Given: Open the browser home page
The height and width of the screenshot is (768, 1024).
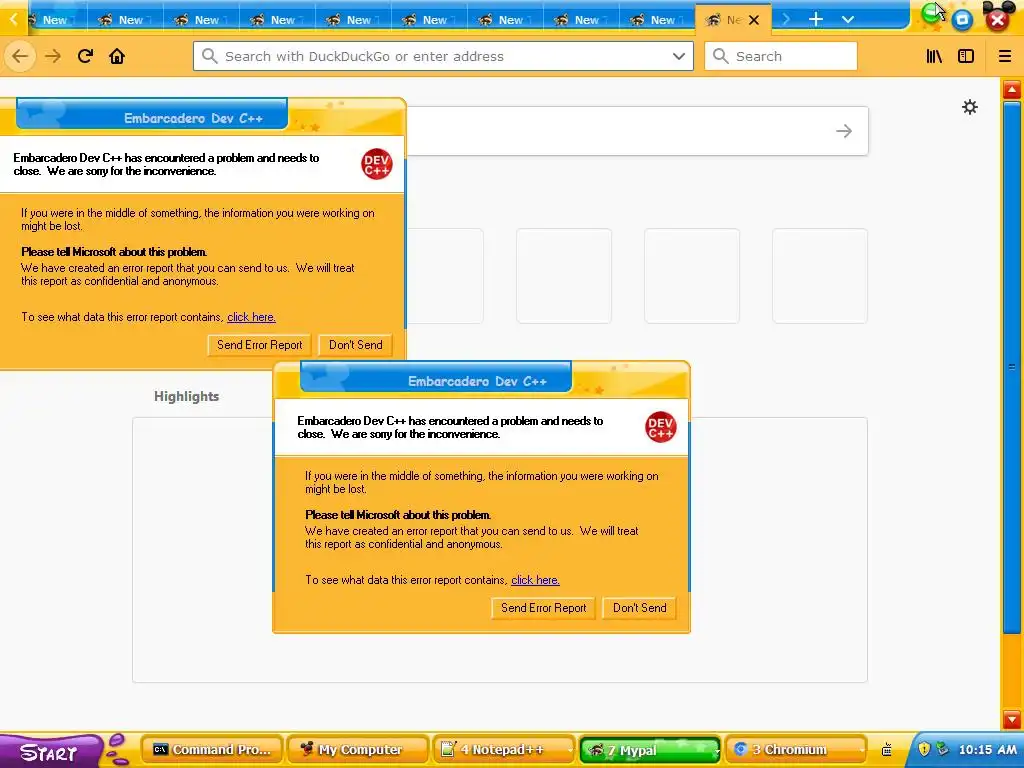Looking at the screenshot, I should coord(117,56).
